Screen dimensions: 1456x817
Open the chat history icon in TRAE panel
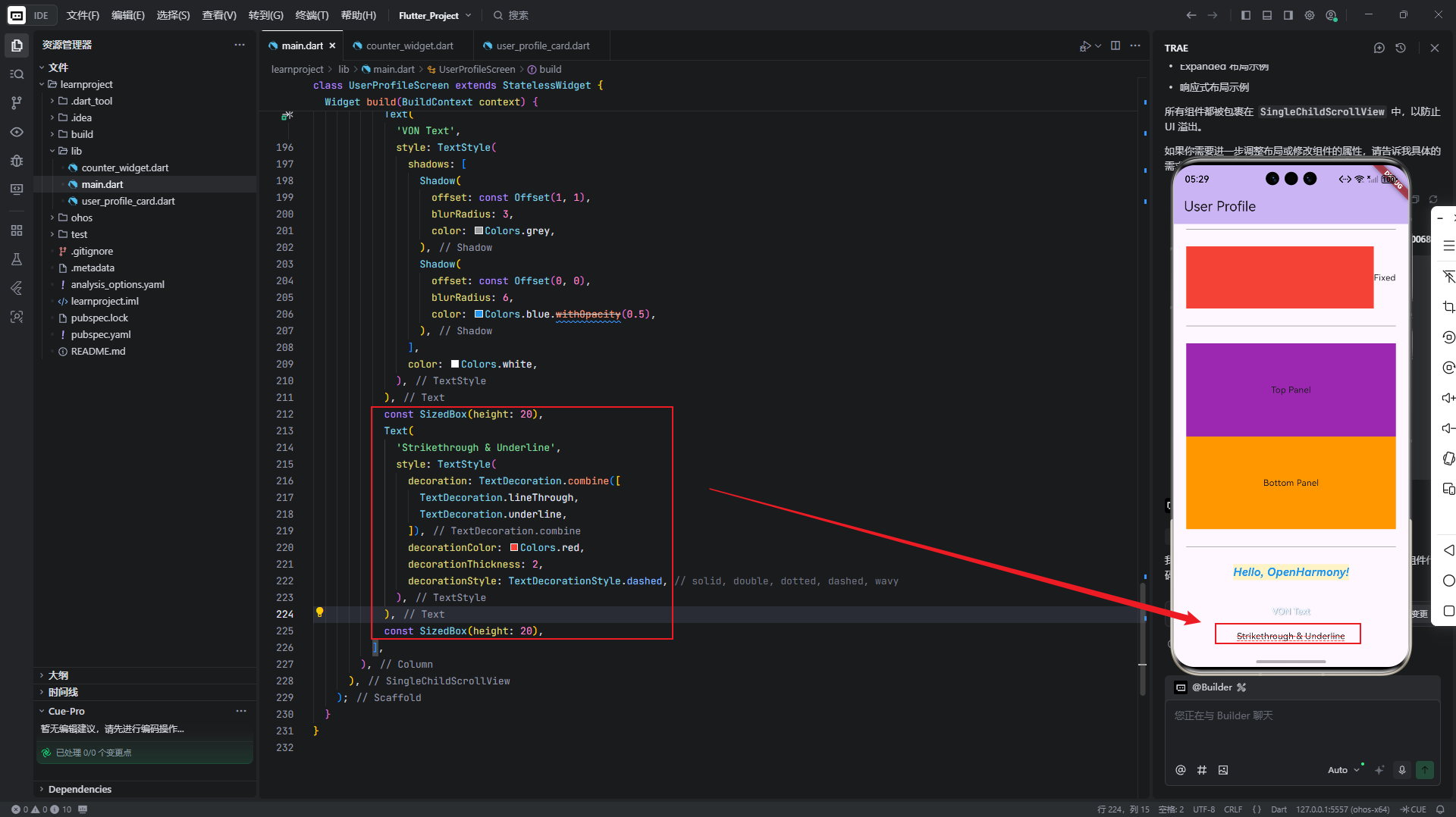(1401, 48)
